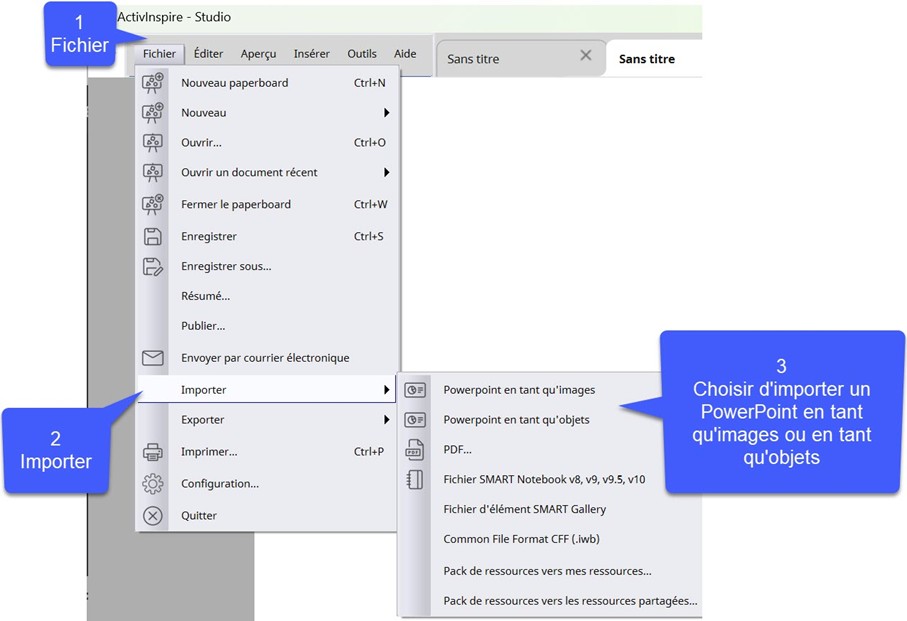Open the Insérer menu

click(x=311, y=54)
